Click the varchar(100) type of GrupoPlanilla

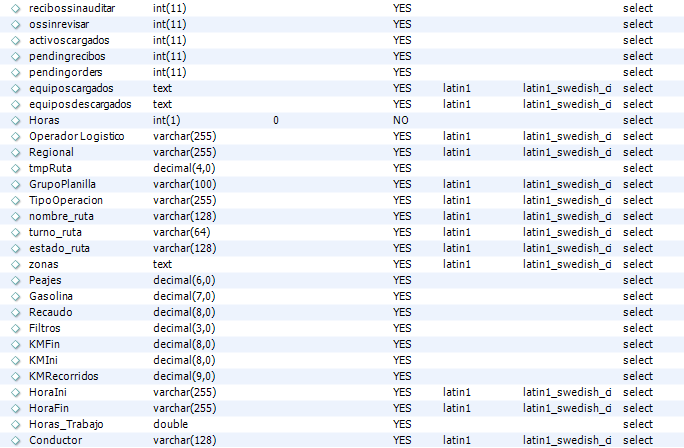[185, 185]
